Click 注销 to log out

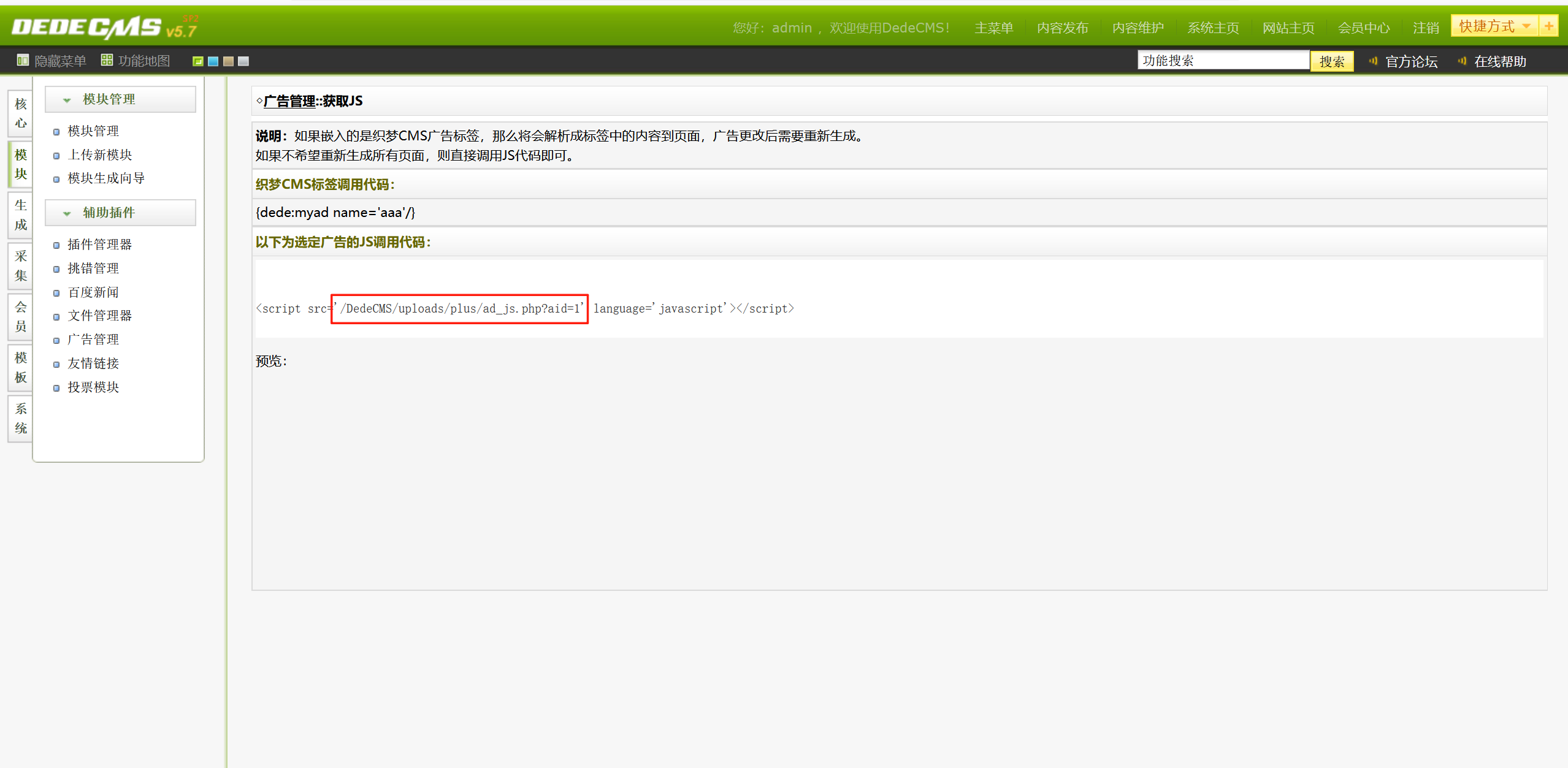click(x=1426, y=28)
